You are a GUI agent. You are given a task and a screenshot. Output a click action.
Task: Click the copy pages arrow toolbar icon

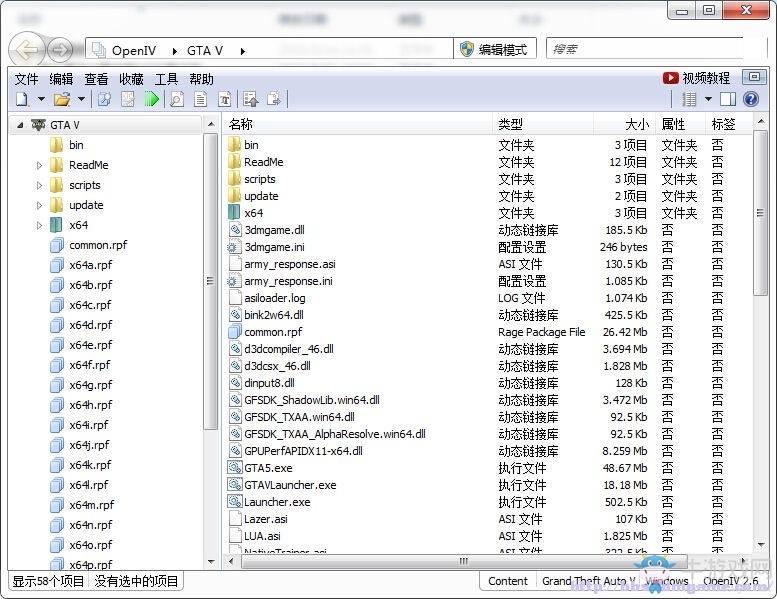(x=274, y=100)
